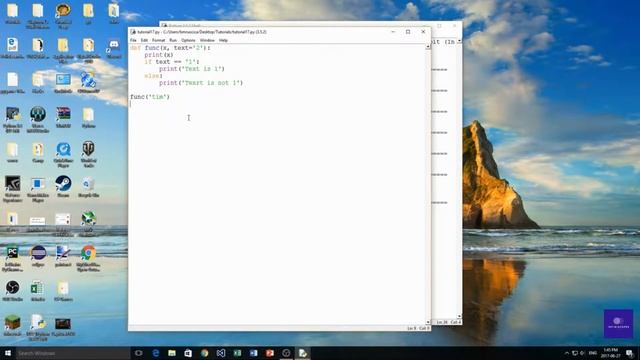Open the Edit menu in IDLE editor
Screen dimensions: 640x360
(144, 40)
